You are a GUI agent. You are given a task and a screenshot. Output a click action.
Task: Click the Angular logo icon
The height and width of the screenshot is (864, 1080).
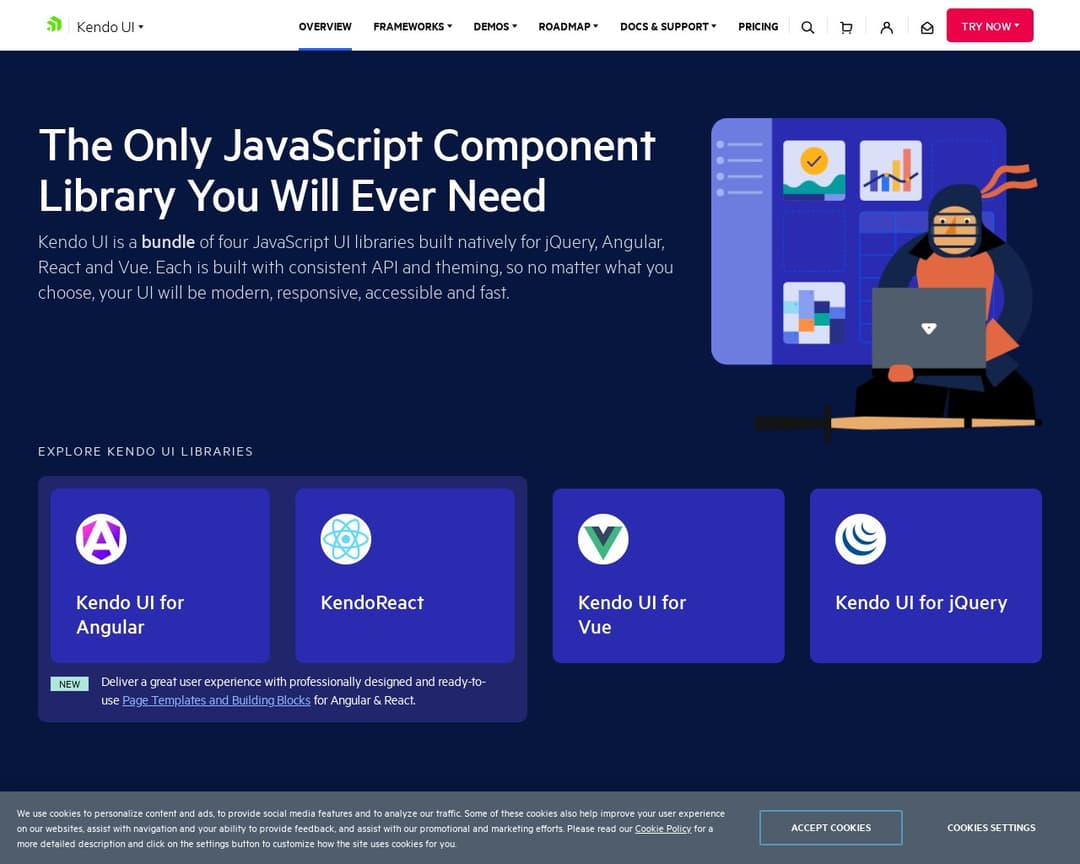tap(101, 539)
